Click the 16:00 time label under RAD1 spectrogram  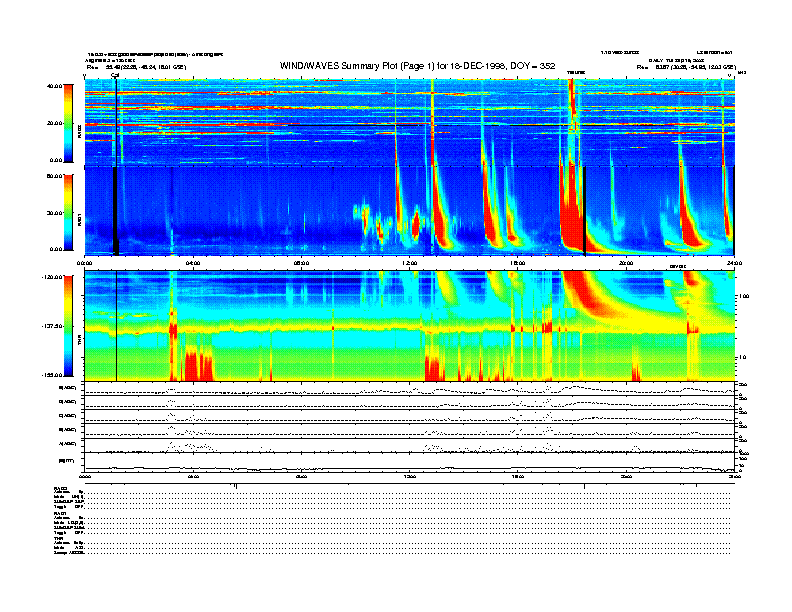point(517,263)
